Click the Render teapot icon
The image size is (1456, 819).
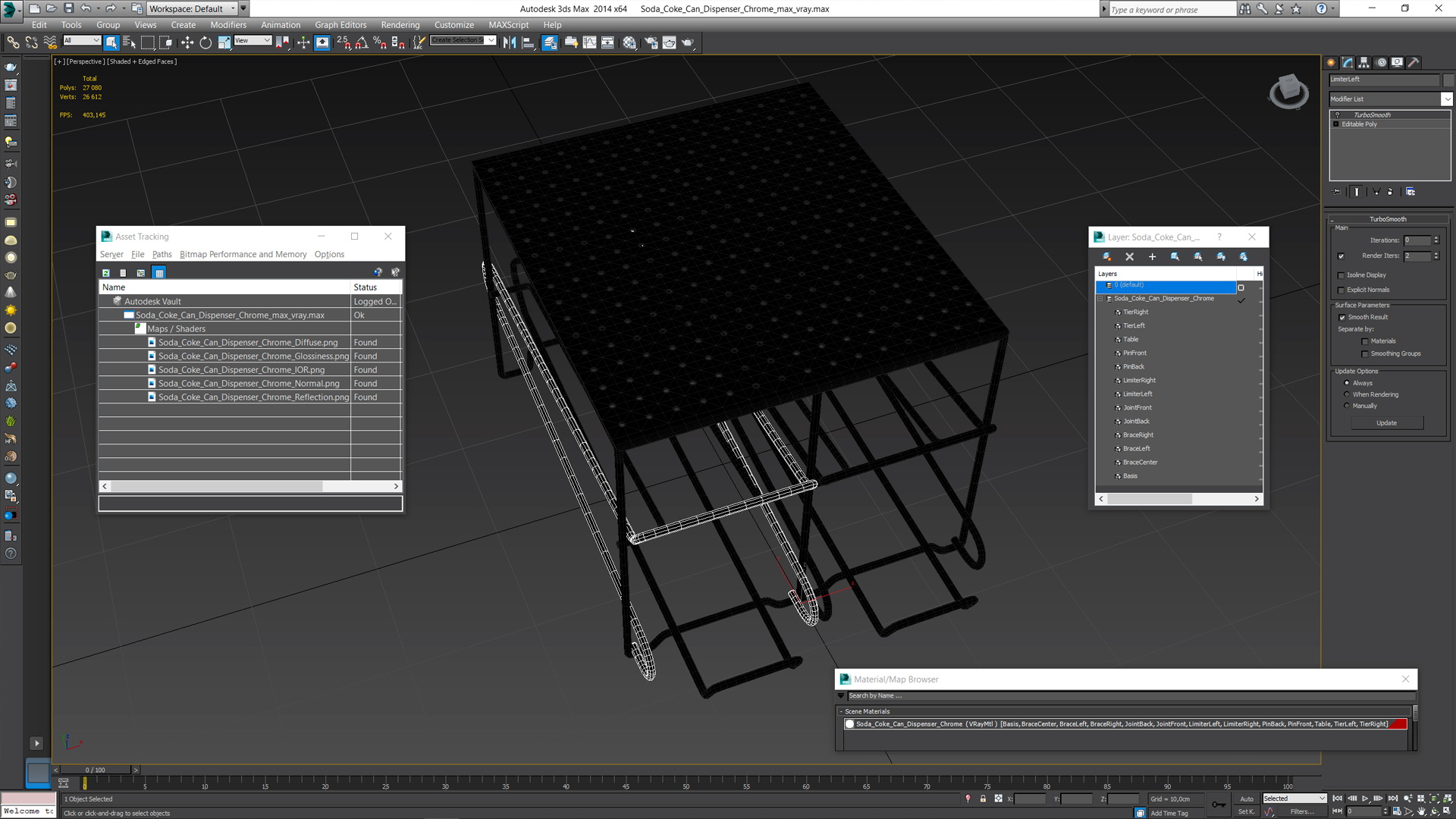(687, 42)
